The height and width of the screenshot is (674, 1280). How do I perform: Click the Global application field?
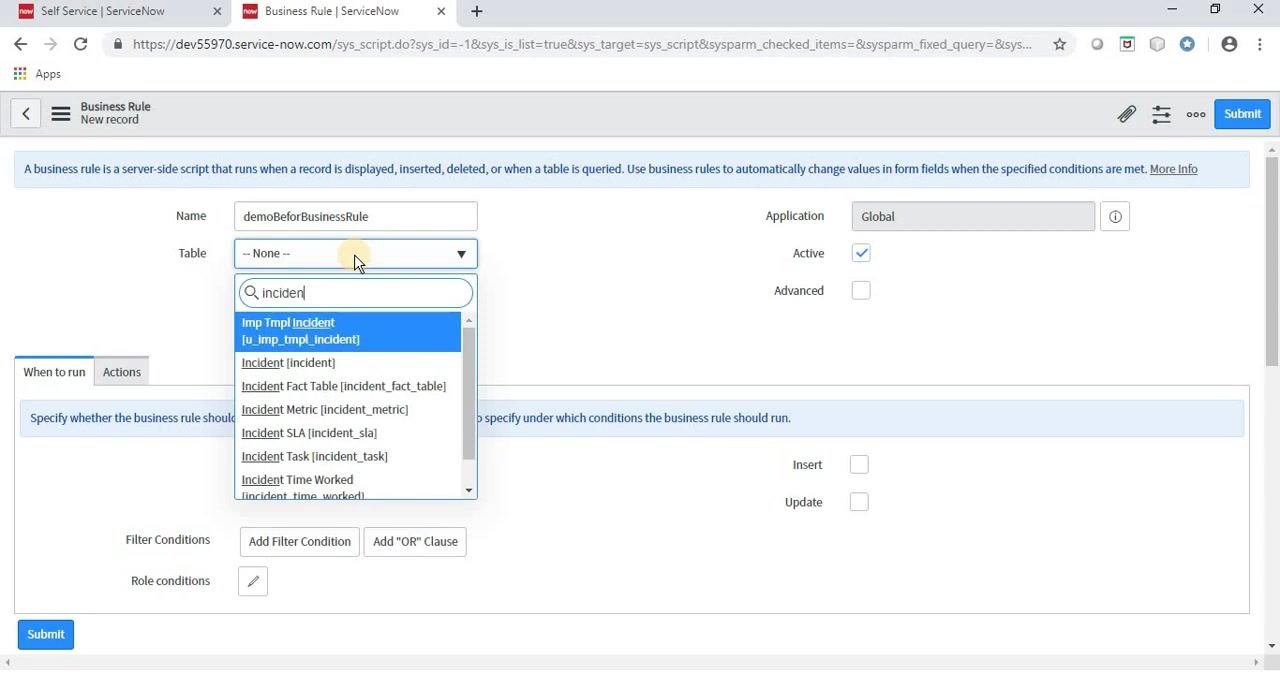[973, 216]
